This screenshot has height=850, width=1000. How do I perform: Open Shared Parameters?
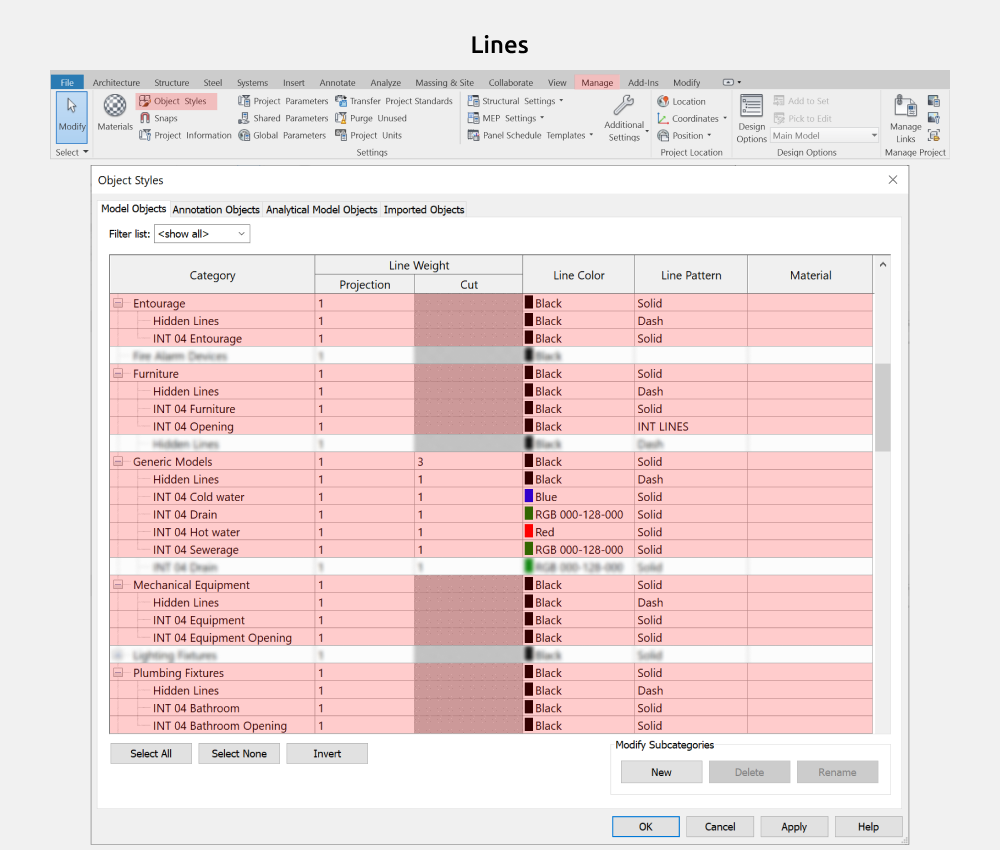click(283, 118)
